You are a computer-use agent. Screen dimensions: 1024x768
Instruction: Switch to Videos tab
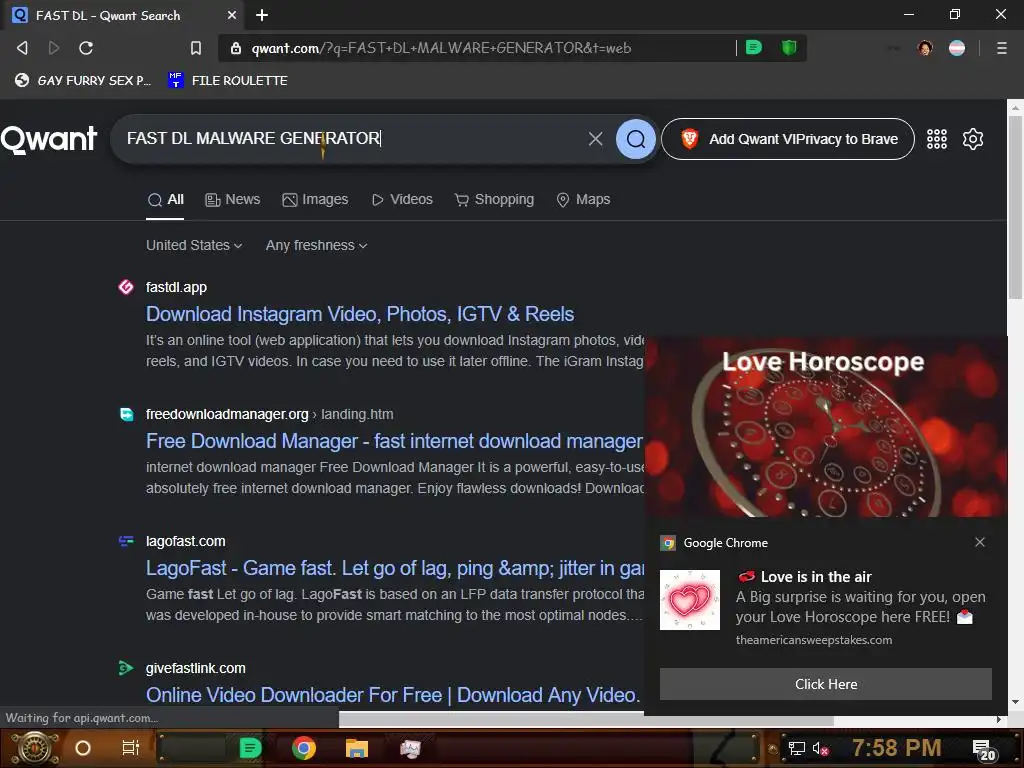coord(402,200)
